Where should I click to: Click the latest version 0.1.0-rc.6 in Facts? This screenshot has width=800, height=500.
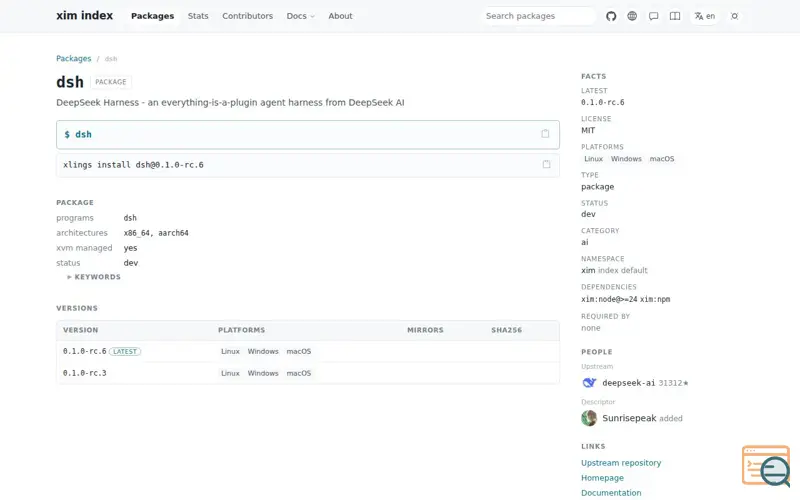pos(603,102)
